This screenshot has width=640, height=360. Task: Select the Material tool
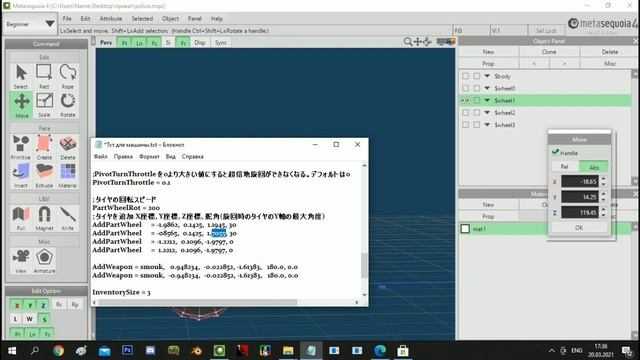(x=67, y=176)
